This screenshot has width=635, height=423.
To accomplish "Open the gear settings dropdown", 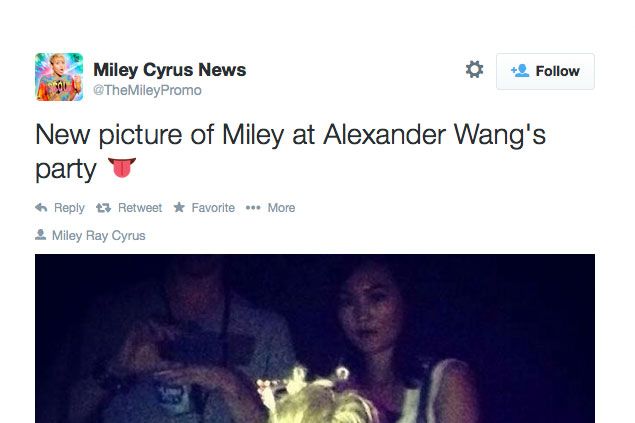I will 474,69.
